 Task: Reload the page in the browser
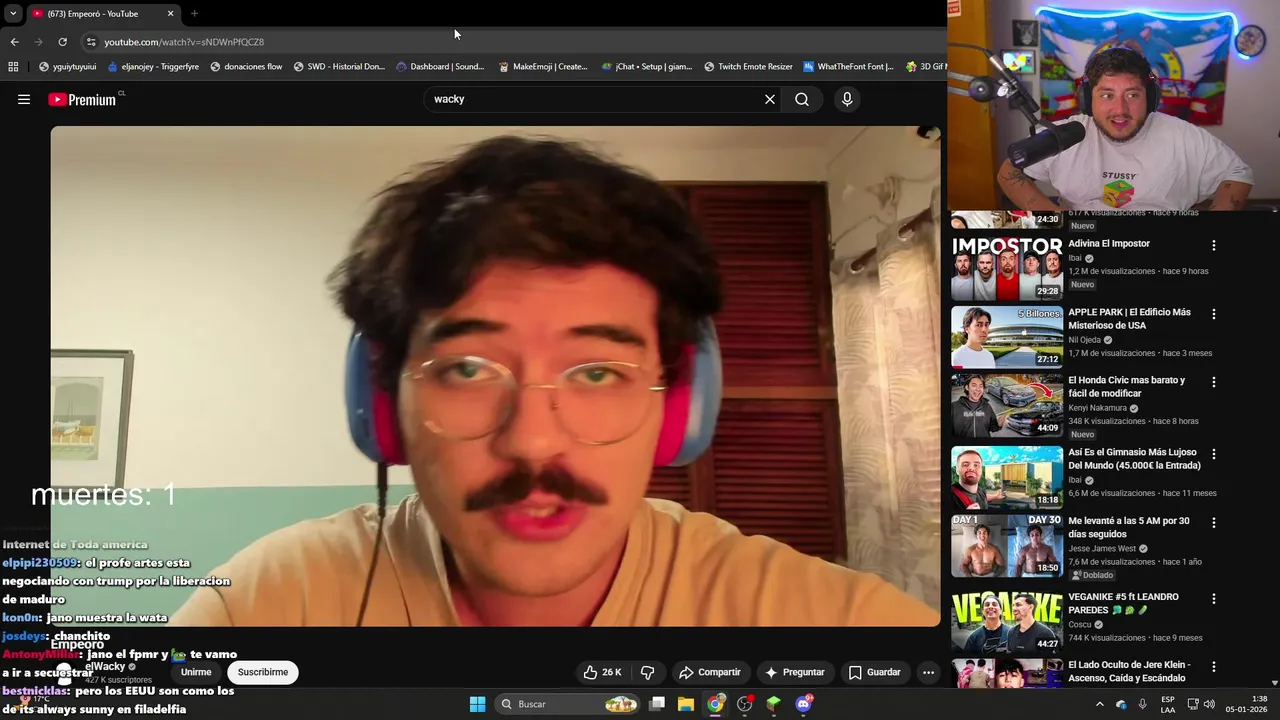(x=62, y=42)
